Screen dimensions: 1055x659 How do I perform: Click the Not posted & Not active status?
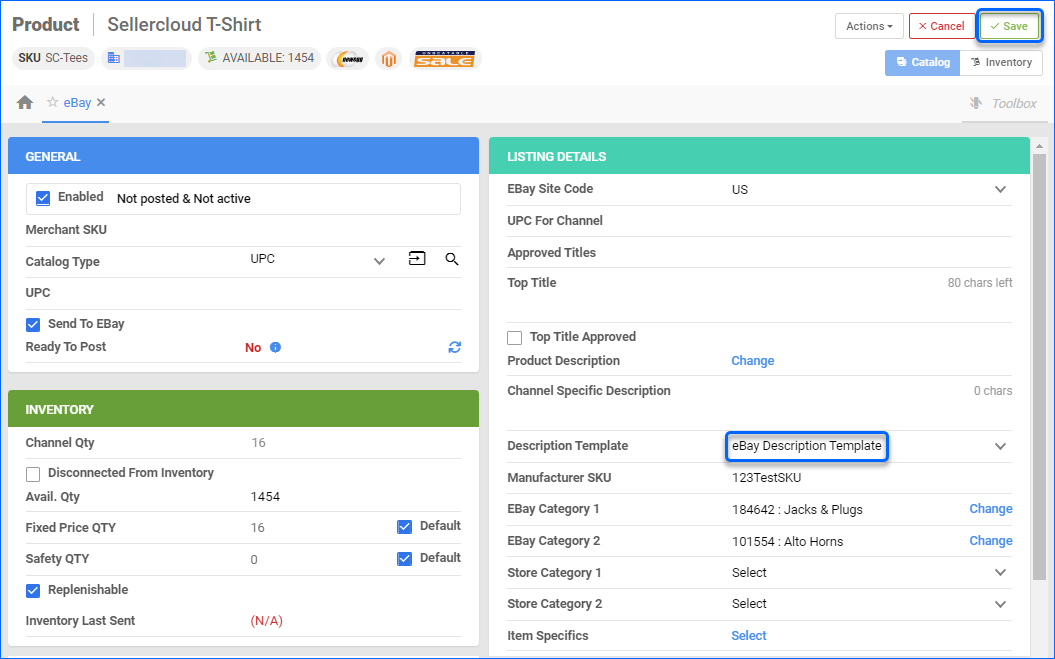[184, 199]
